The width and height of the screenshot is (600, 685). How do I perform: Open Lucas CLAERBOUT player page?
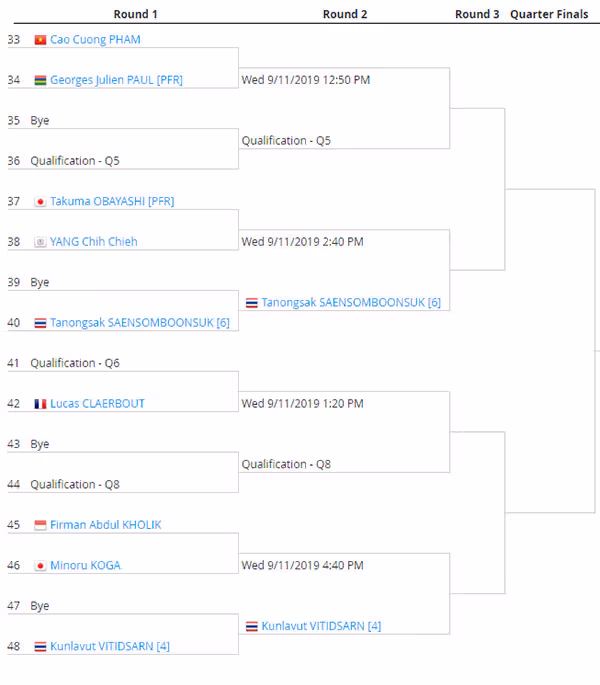(97, 404)
